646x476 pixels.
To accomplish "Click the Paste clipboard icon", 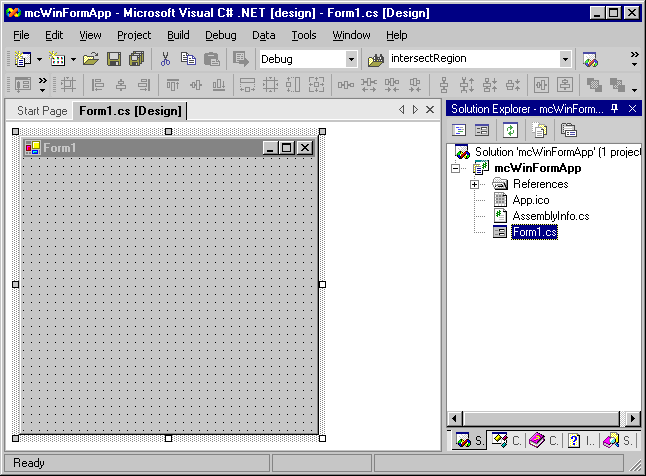I will [x=211, y=59].
